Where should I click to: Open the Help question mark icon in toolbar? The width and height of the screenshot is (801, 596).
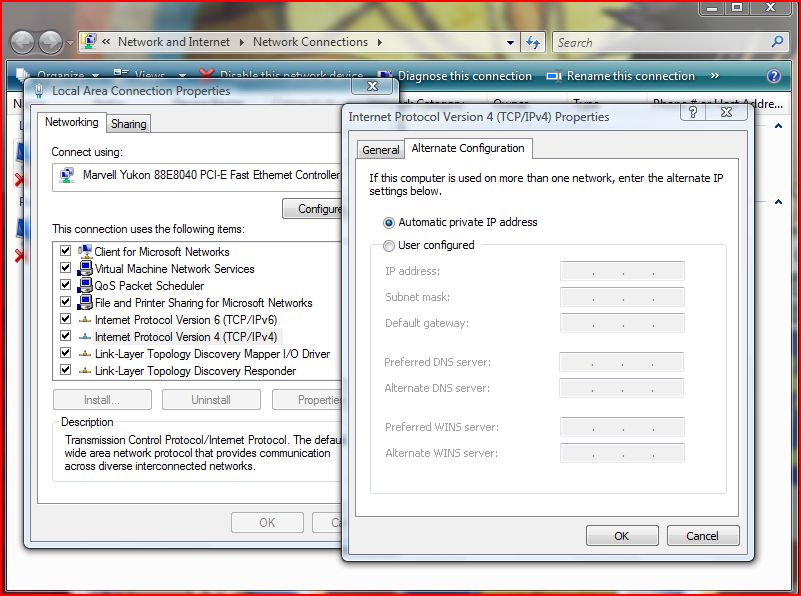(x=774, y=76)
